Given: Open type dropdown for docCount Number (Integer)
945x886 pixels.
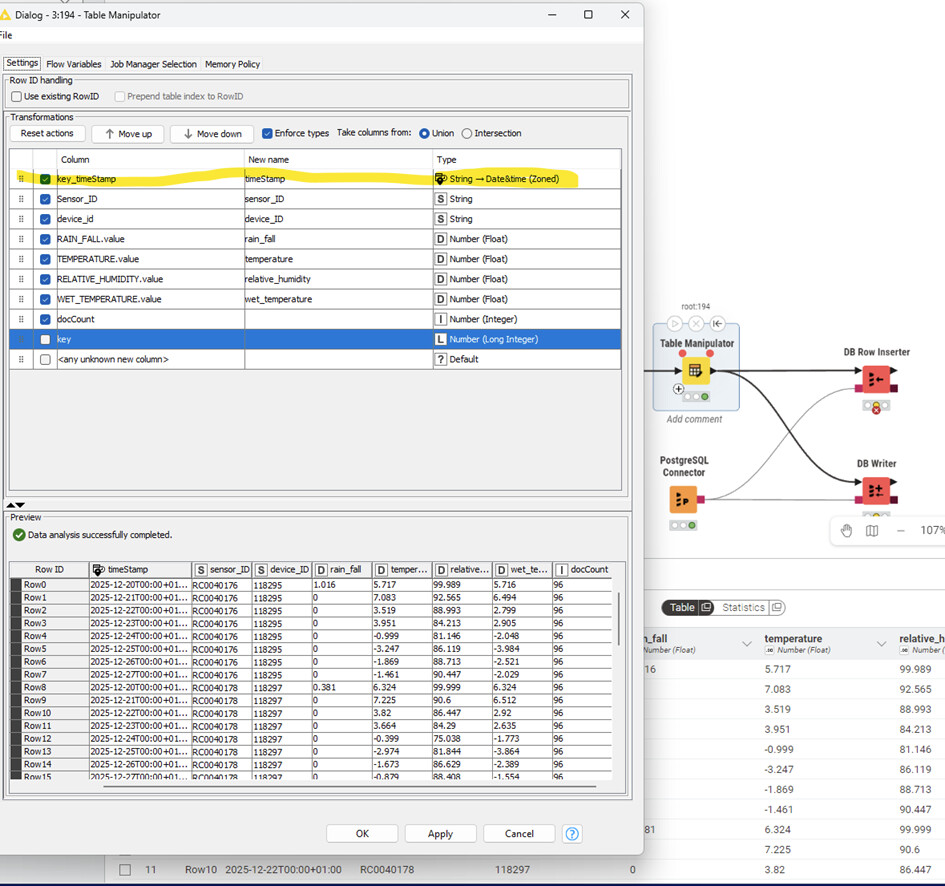Looking at the screenshot, I should click(x=526, y=319).
